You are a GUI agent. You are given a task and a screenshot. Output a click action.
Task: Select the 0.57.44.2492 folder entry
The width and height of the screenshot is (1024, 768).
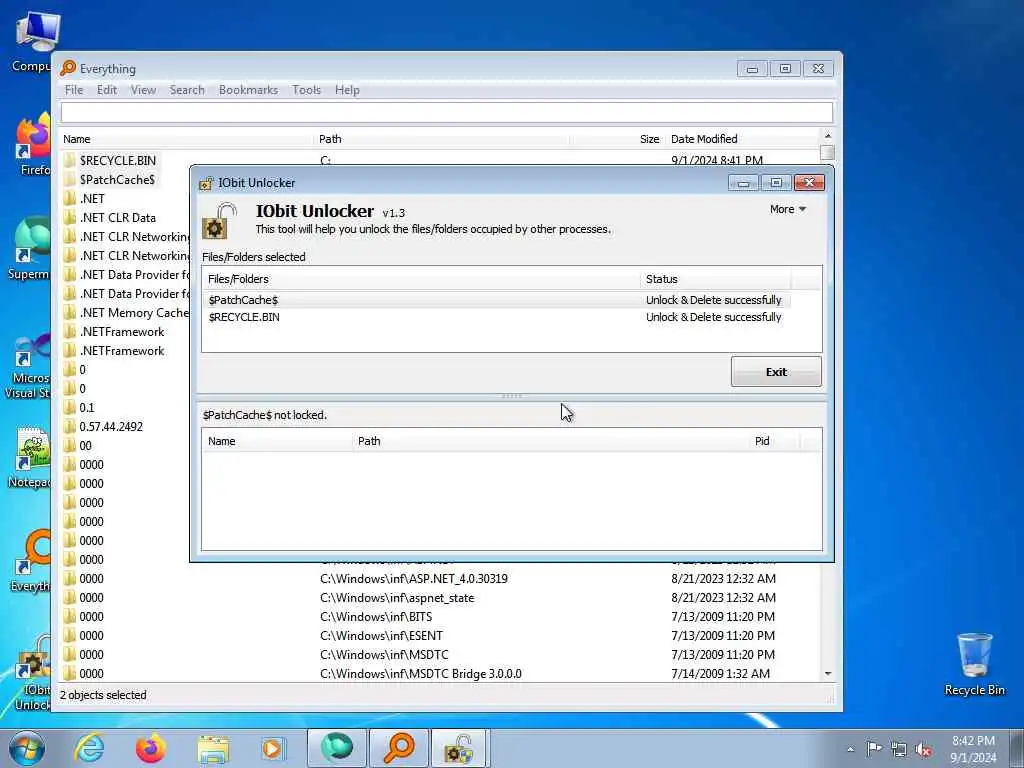click(x=111, y=426)
